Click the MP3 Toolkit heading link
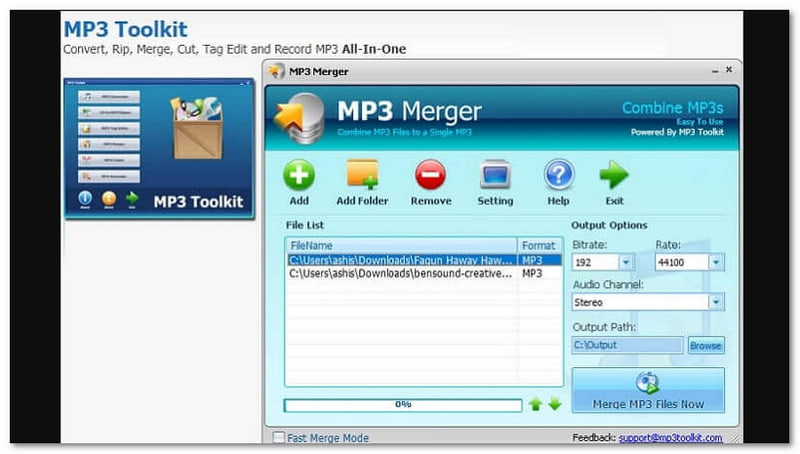800x454 pixels. tap(126, 30)
